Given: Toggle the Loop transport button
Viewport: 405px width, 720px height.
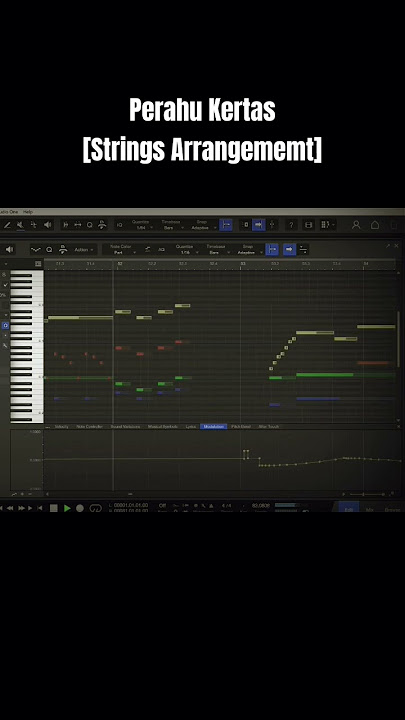Looking at the screenshot, I should (96, 508).
